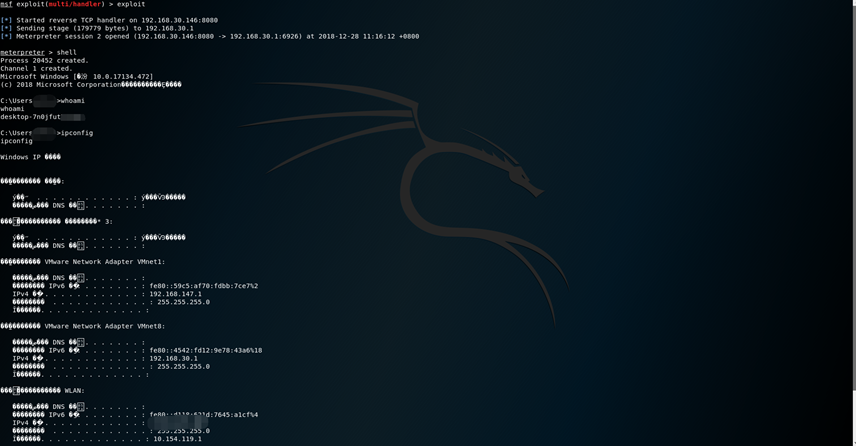Click '(c) 2018 Microsoft Corporation' line
This screenshot has width=856, height=446.
91,85
